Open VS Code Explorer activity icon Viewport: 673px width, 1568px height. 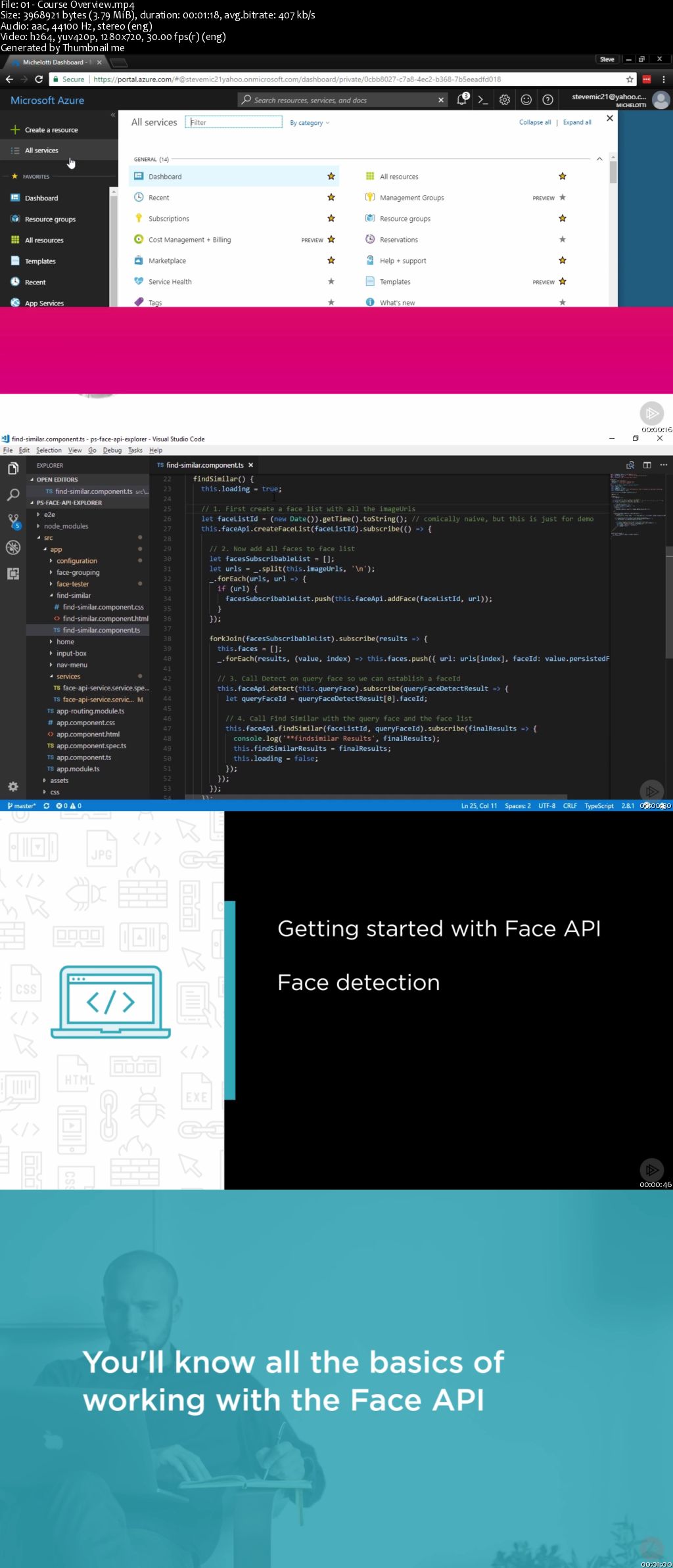[x=12, y=469]
